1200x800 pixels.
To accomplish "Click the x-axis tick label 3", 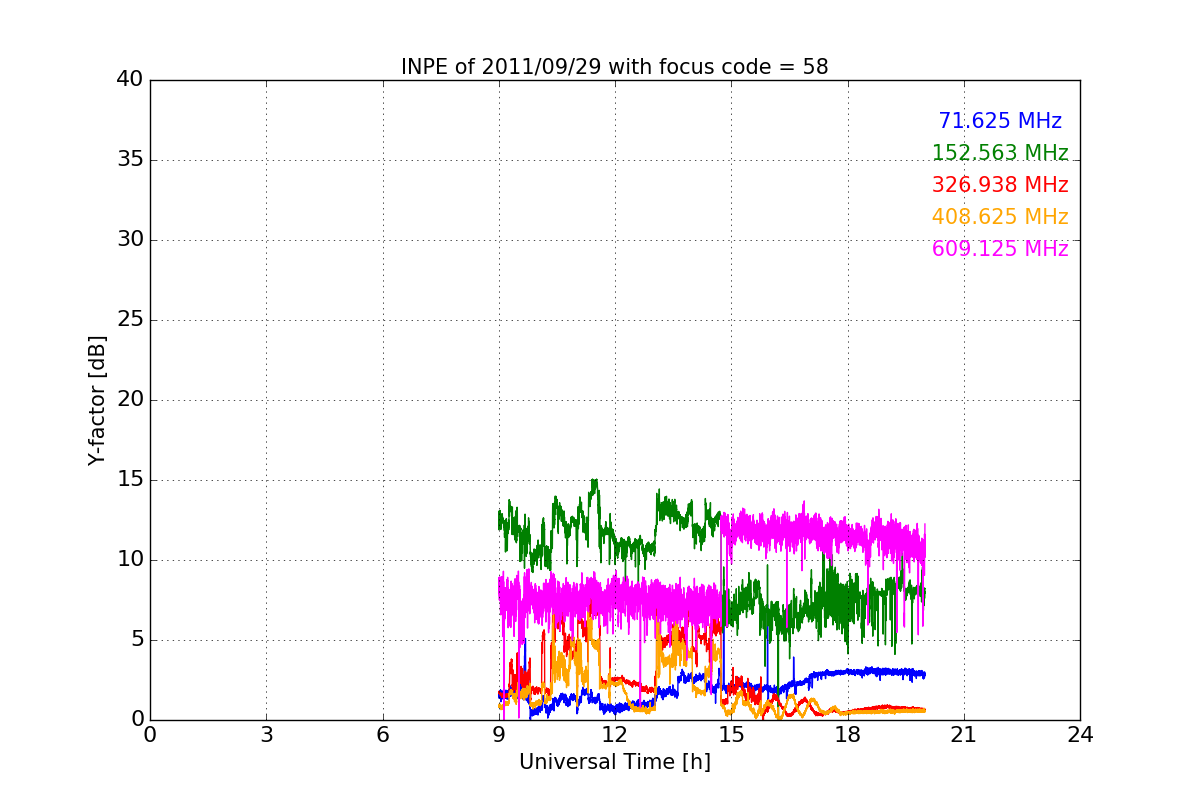I will click(266, 735).
